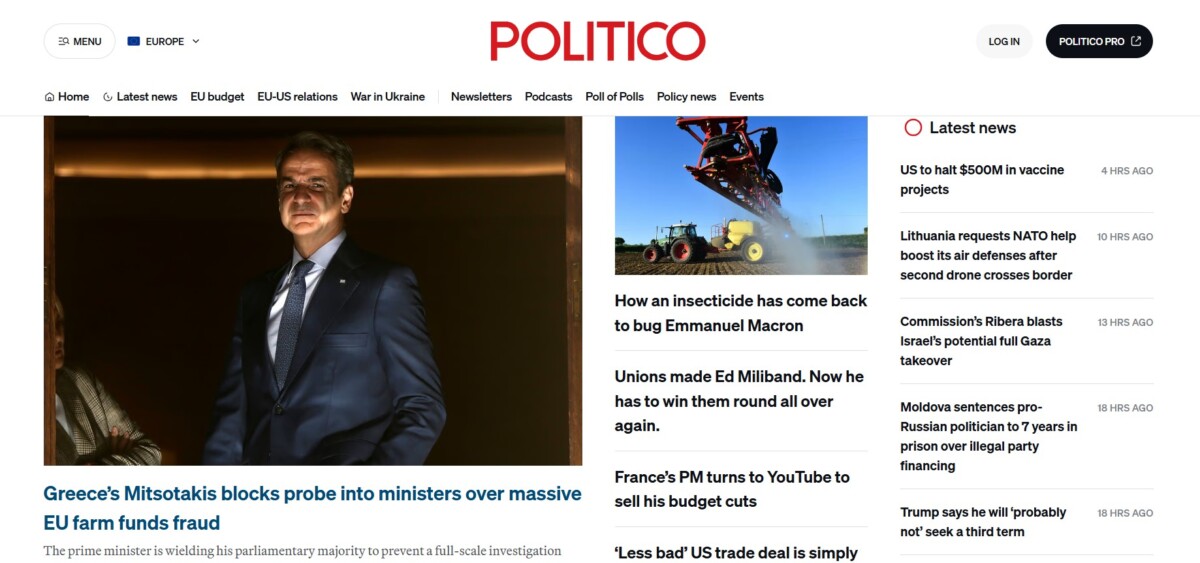1200x563 pixels.
Task: Click the tractor sprayer photo thumbnail
Action: pyautogui.click(x=741, y=195)
